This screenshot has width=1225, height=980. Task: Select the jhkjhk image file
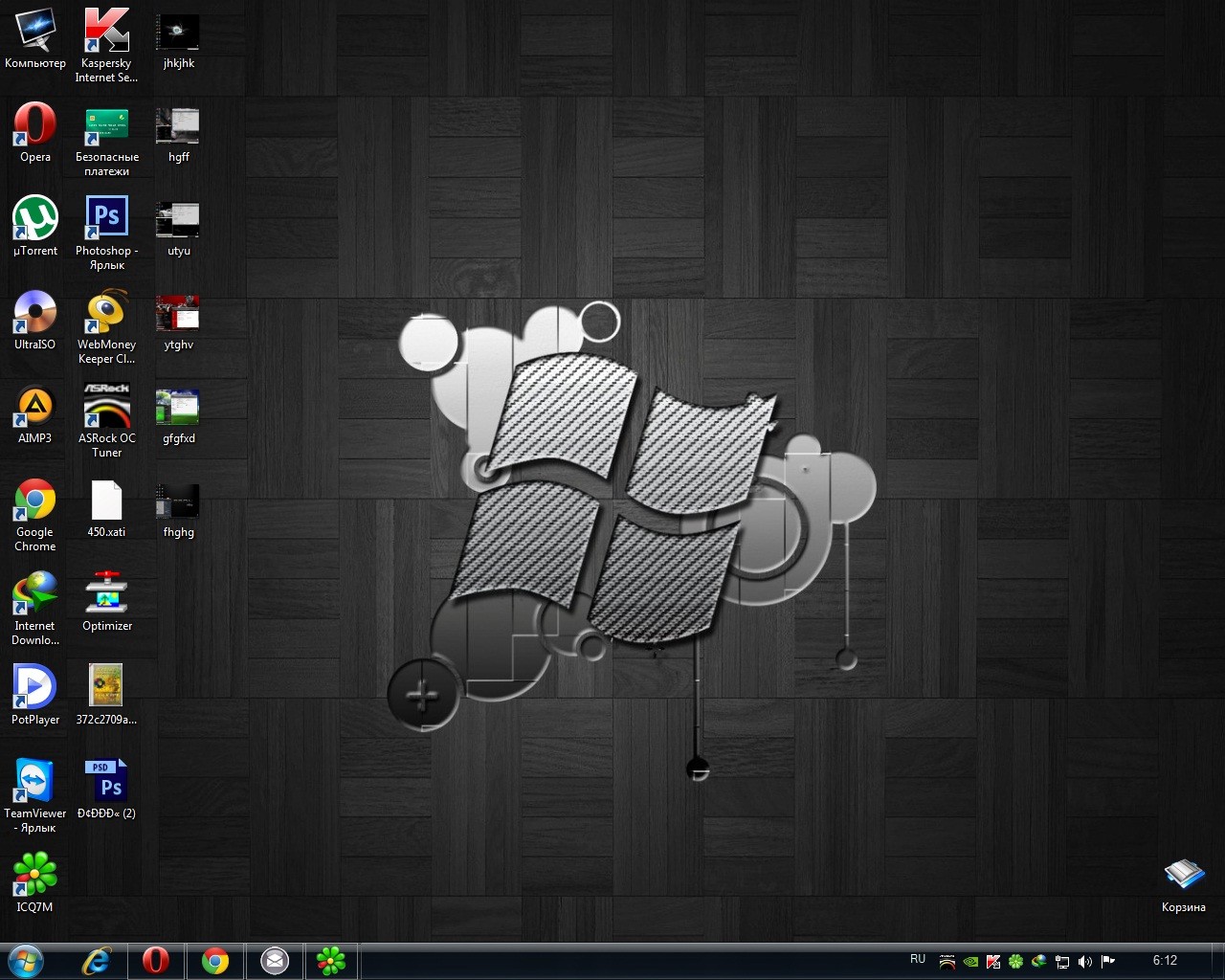[178, 40]
